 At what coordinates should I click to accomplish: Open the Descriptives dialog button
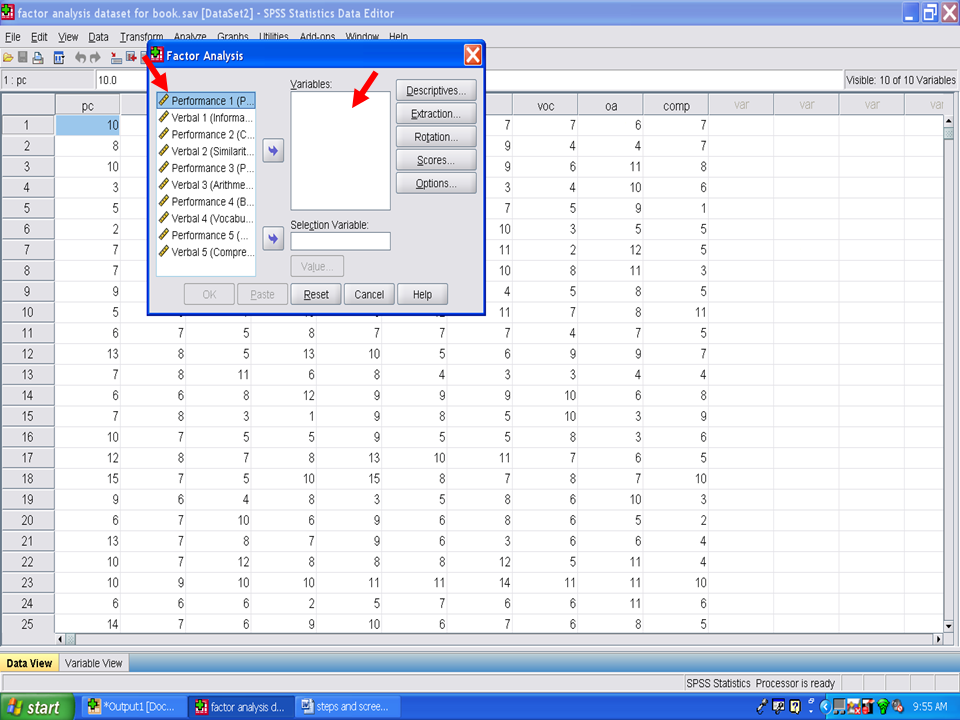pyautogui.click(x=436, y=91)
